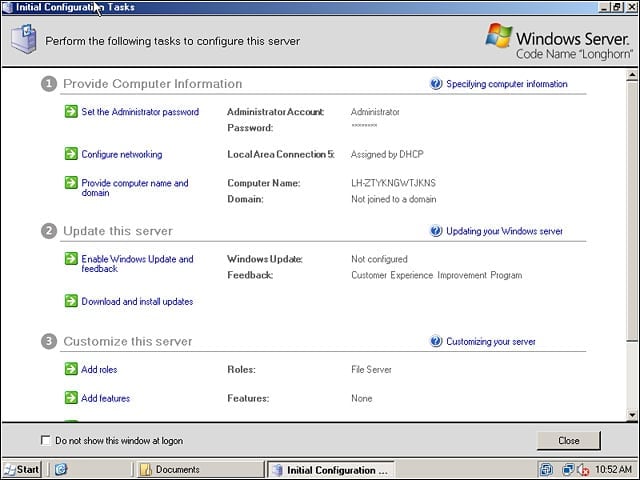
Task: Click the computer name LH-ZTYKNGWTJKNS
Action: pos(393,183)
